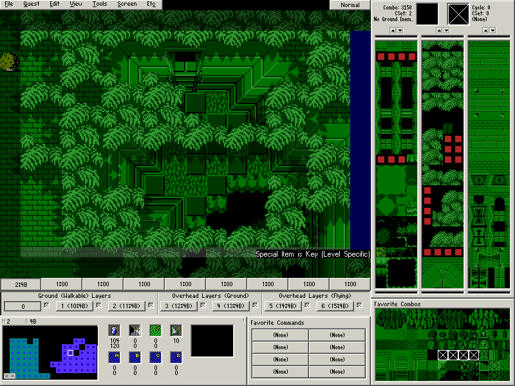Click the screen item icon above 104

114,330
